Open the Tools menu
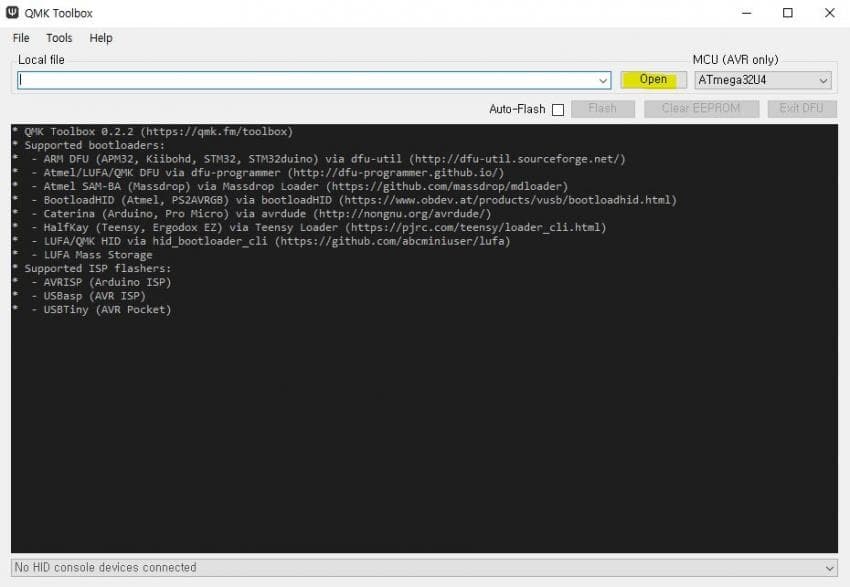The image size is (850, 587). click(59, 38)
